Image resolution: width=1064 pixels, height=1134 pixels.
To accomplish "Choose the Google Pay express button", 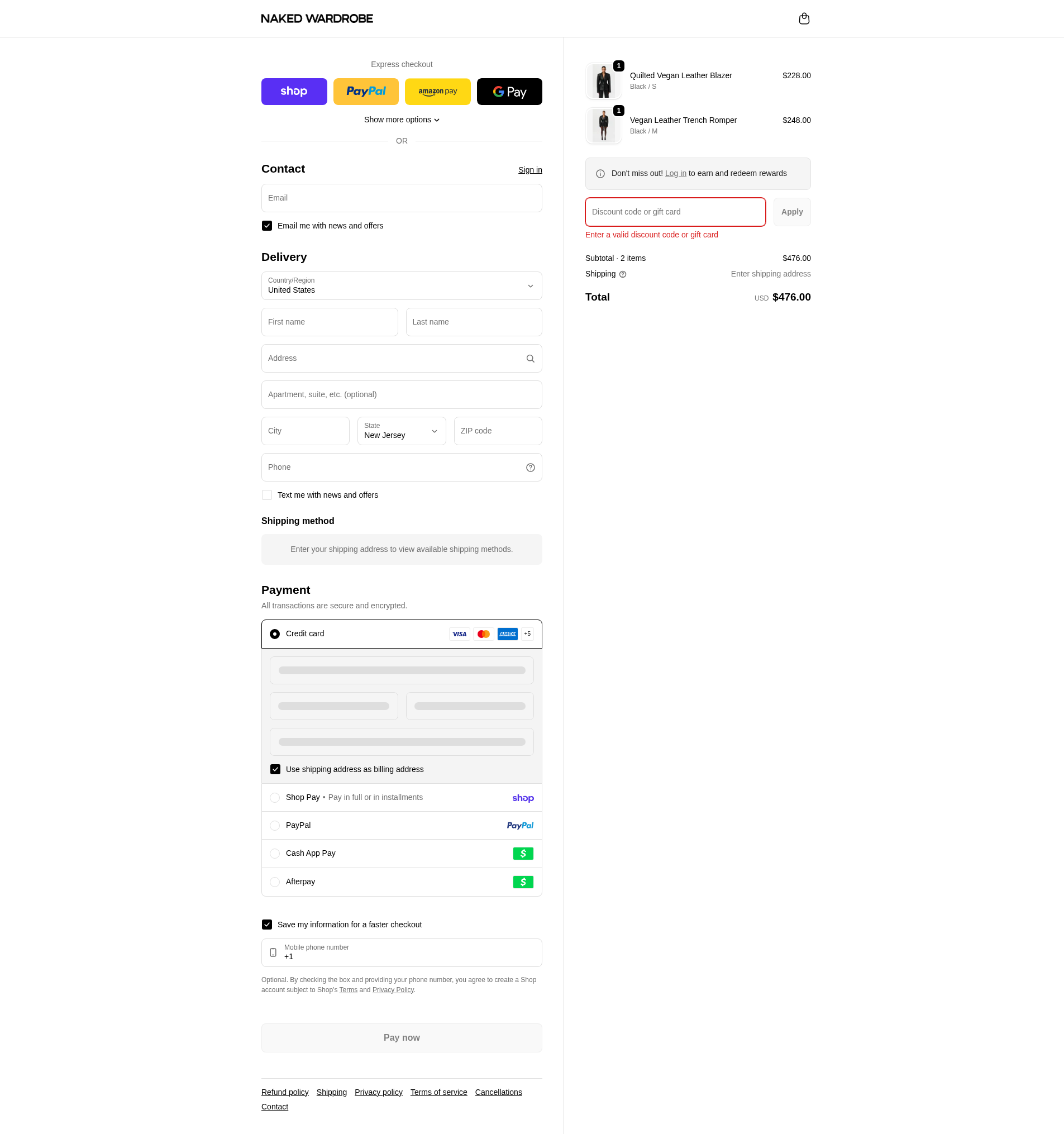I will pos(509,92).
